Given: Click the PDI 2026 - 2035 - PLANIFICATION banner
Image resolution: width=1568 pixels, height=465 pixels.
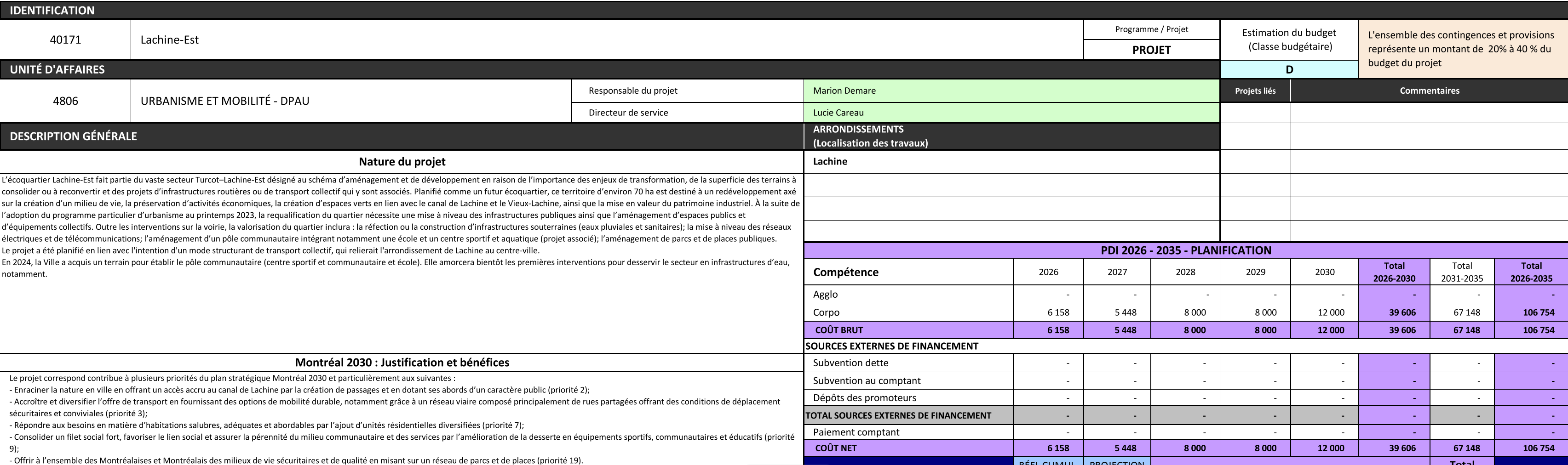Looking at the screenshot, I should (x=1185, y=250).
